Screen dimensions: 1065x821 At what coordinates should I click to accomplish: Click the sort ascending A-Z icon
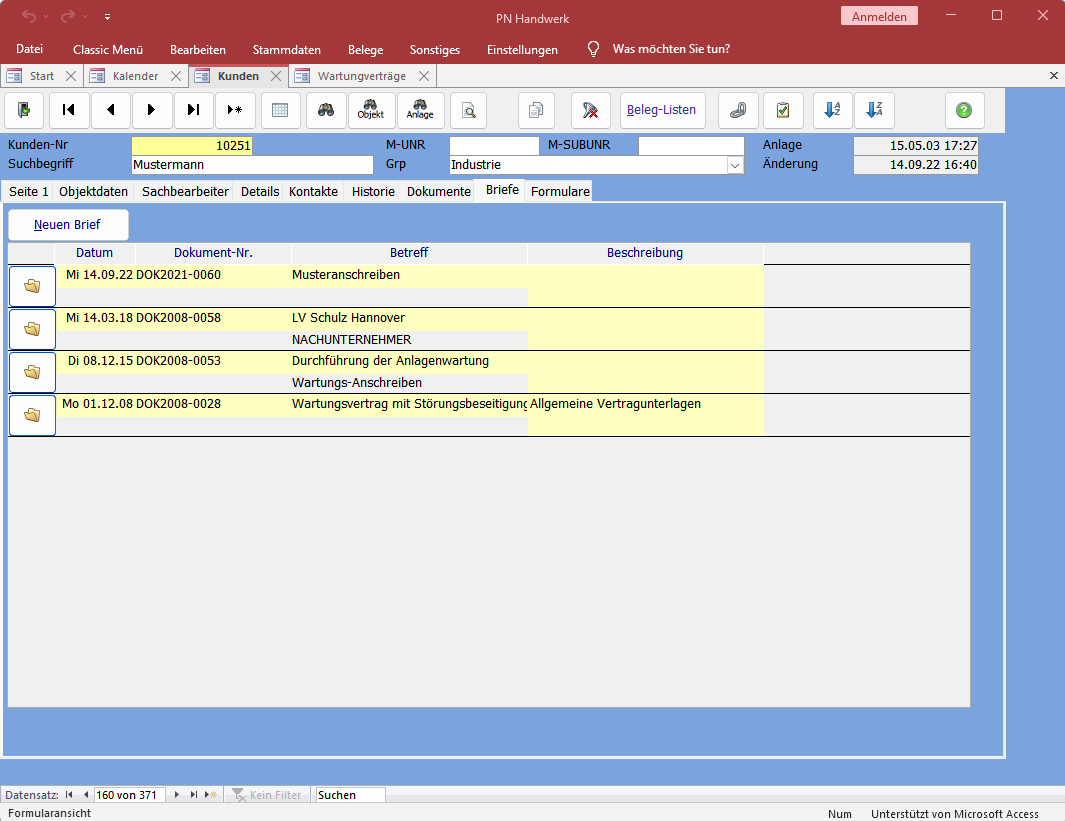pos(832,110)
